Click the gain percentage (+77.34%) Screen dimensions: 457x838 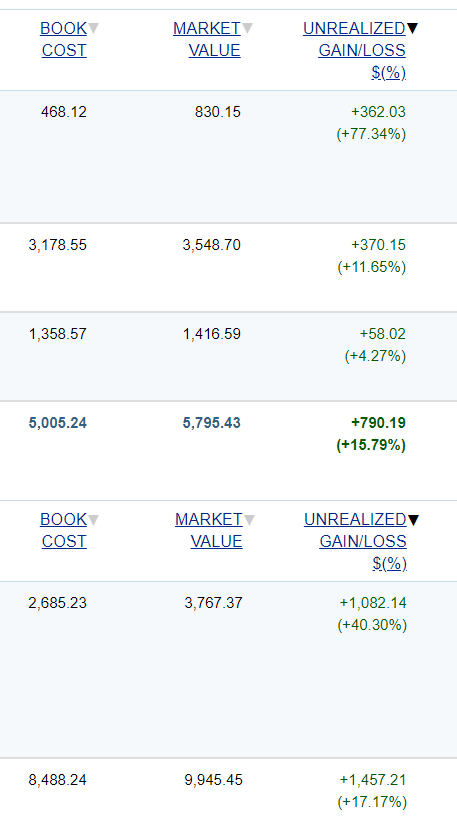pyautogui.click(x=371, y=134)
